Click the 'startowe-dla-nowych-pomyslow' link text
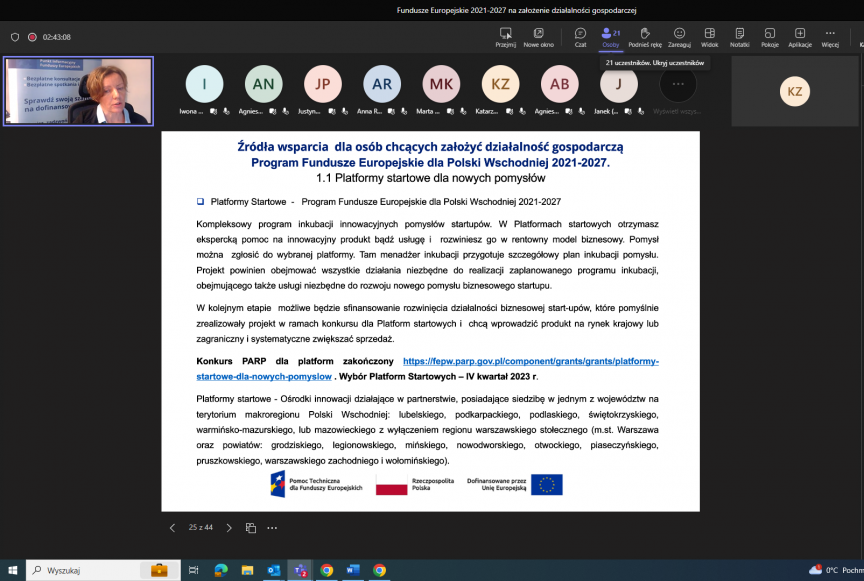The width and height of the screenshot is (864, 581). pos(264,376)
